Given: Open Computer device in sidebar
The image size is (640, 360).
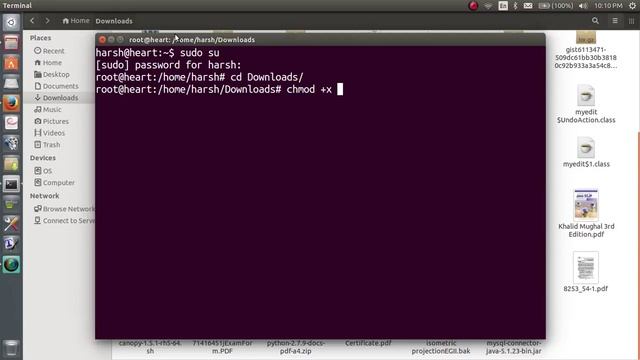Looking at the screenshot, I should coord(54,182).
